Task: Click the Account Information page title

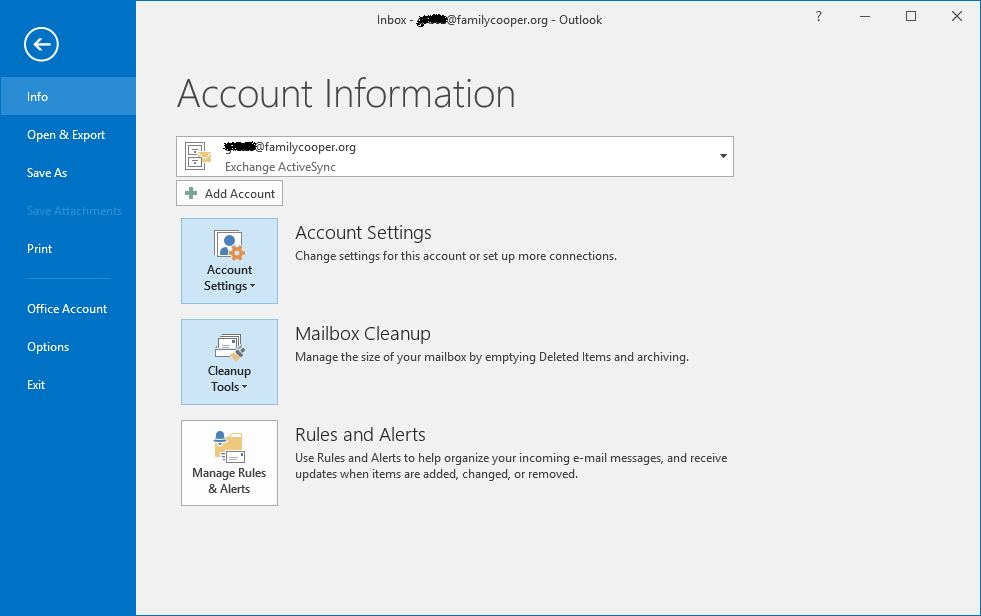Action: pos(346,94)
